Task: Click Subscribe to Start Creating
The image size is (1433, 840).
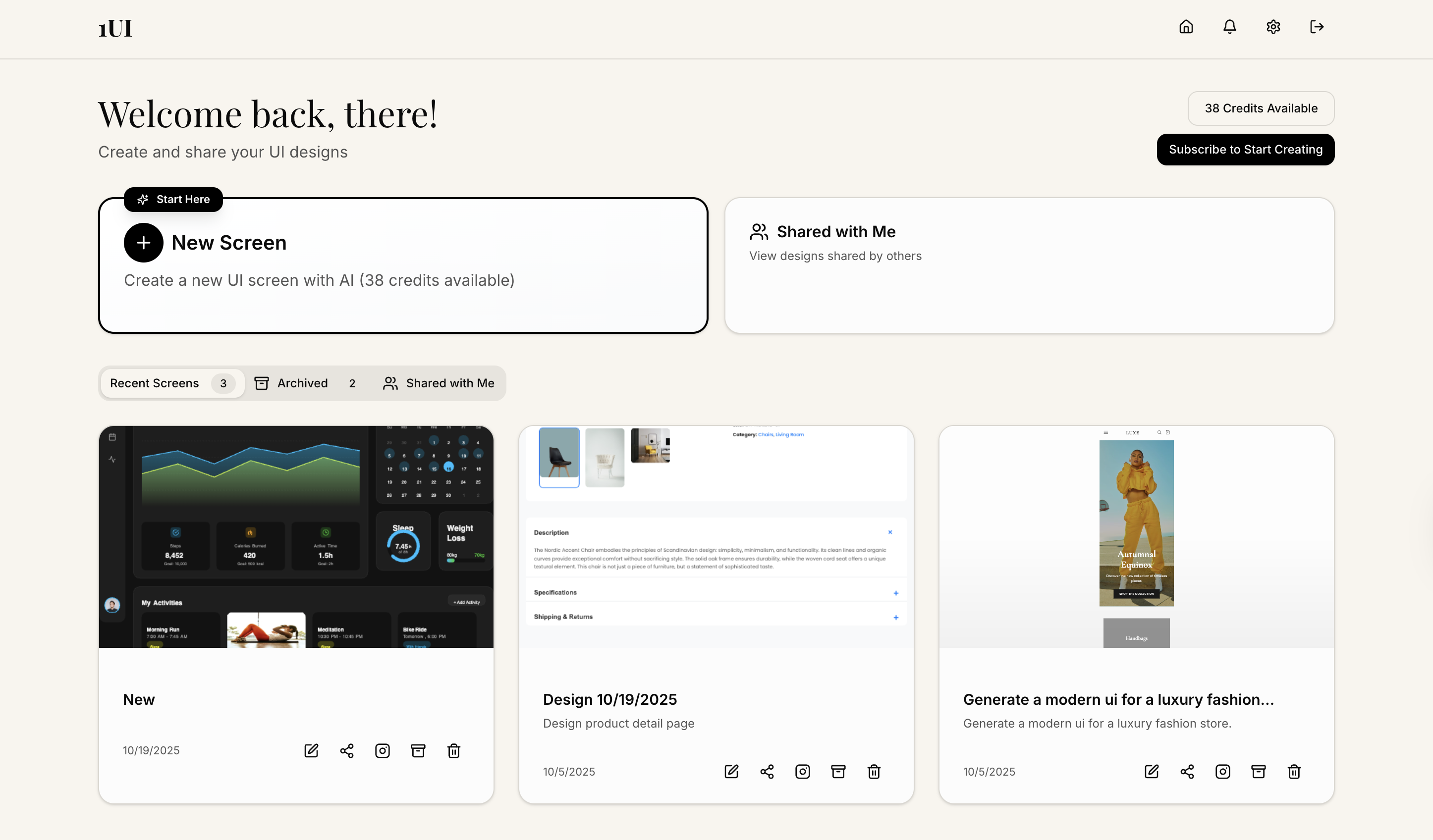Action: click(1245, 150)
